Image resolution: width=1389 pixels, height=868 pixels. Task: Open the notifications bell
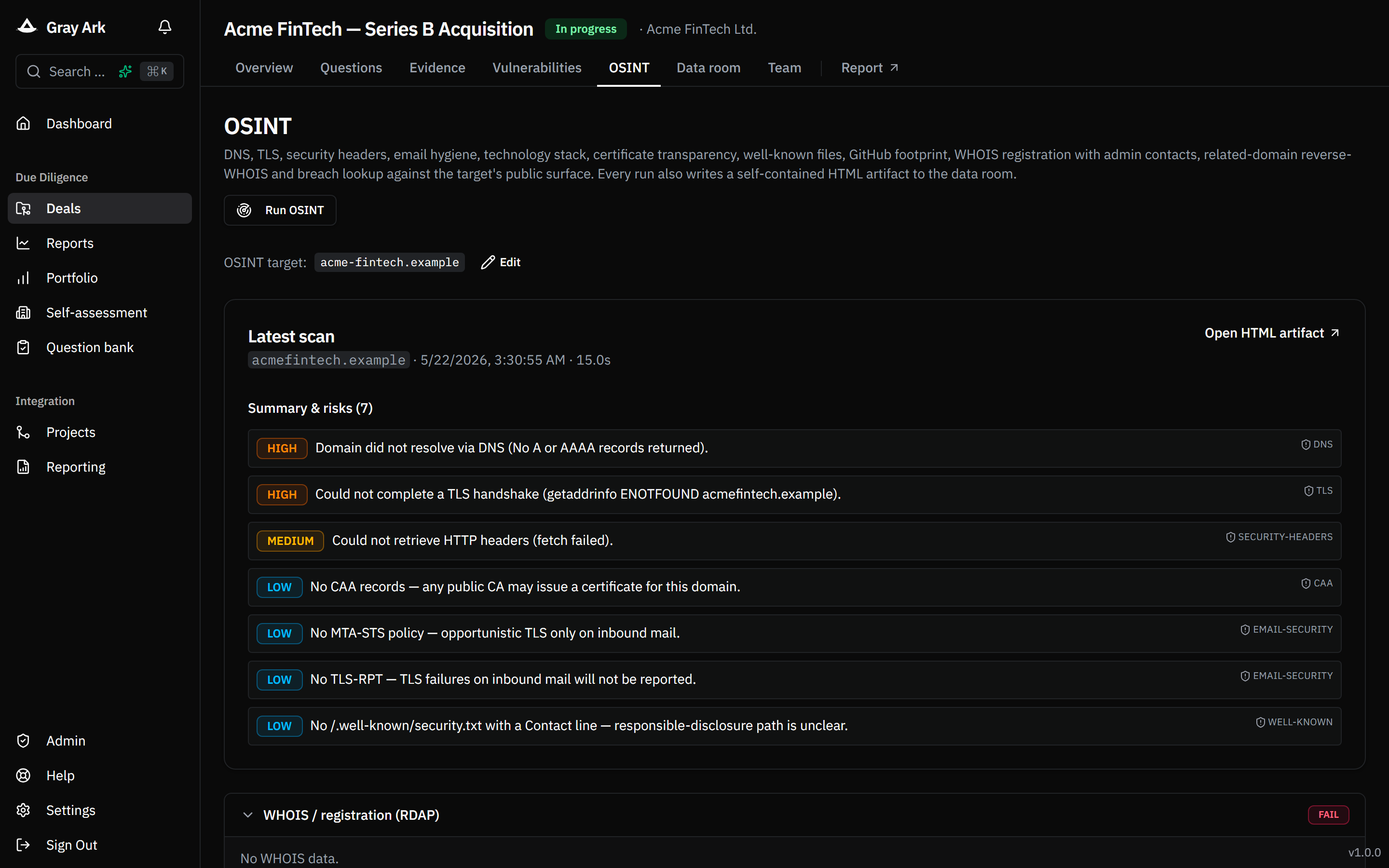coord(165,27)
